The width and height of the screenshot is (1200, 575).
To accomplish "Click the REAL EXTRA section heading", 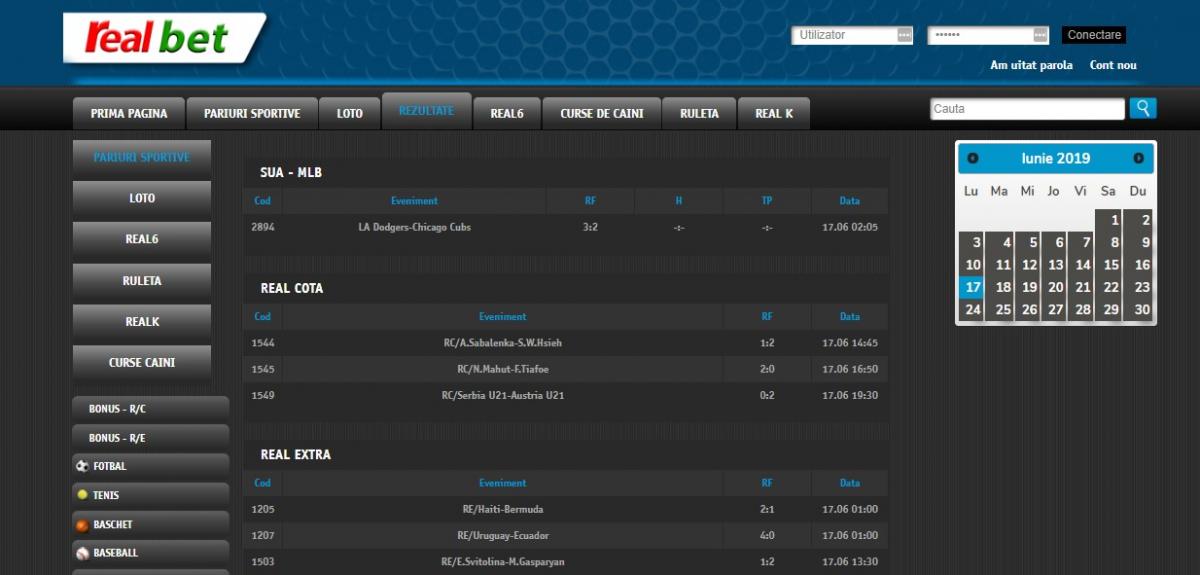I will pos(296,454).
